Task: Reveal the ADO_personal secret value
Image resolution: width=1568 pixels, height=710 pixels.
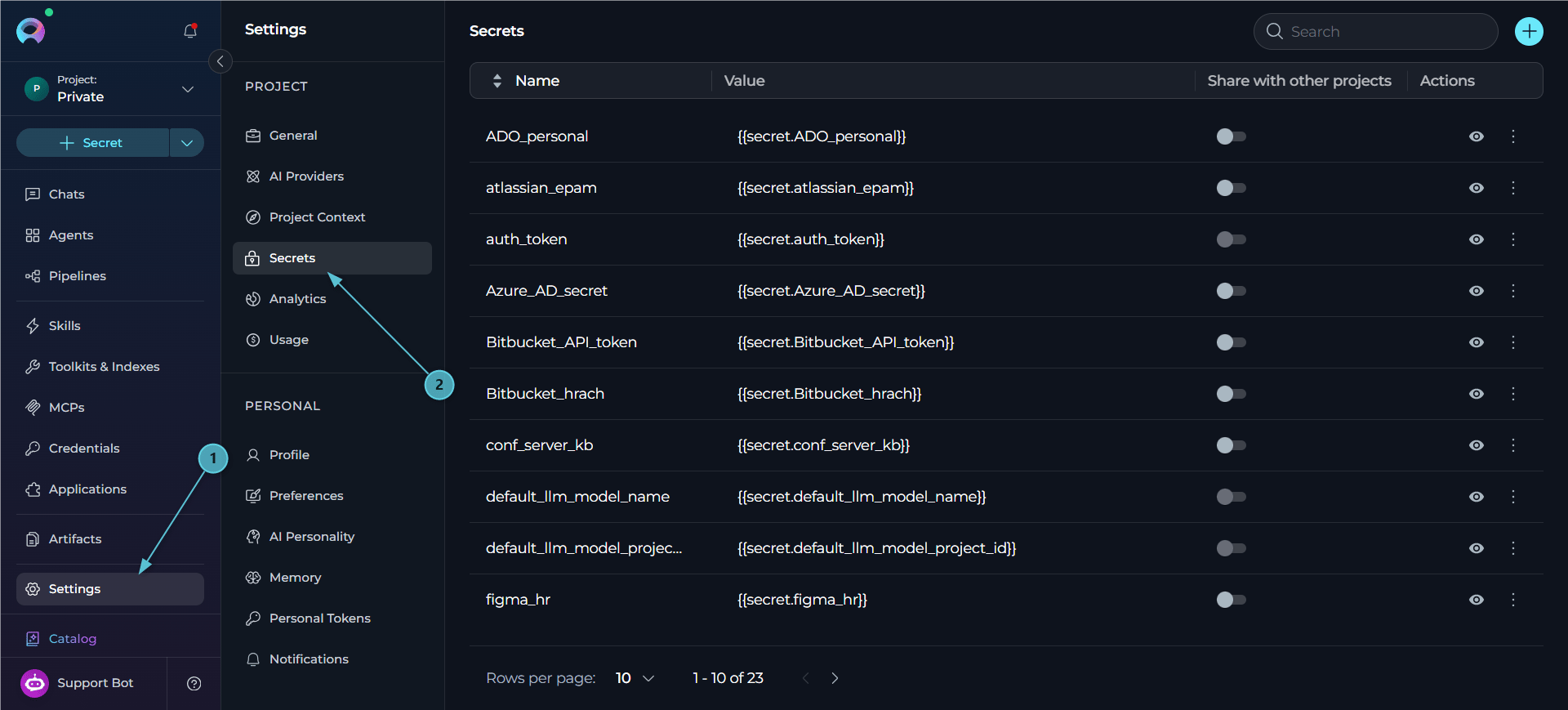Action: [x=1477, y=136]
